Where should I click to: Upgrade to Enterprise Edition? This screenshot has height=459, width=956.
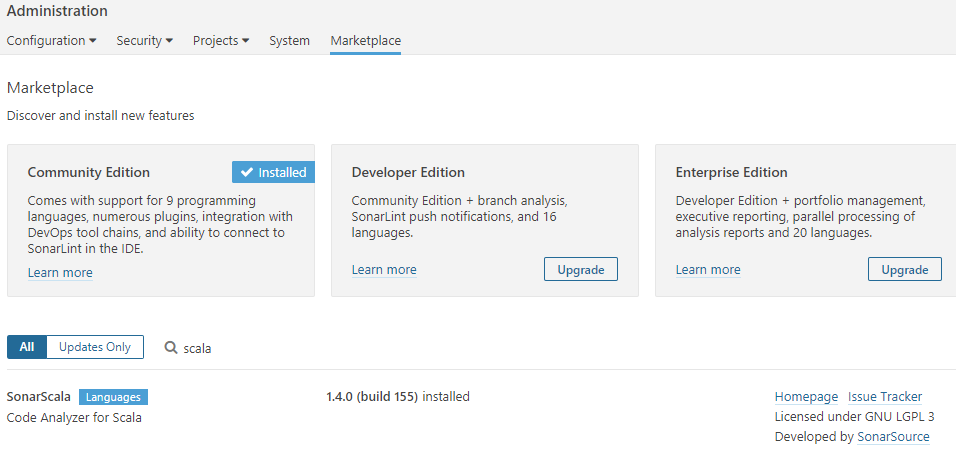[x=905, y=269]
